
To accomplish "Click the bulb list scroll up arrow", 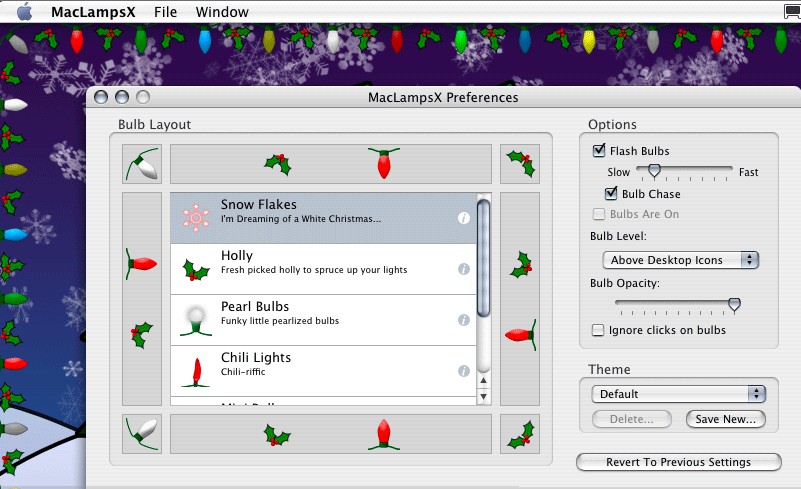I will [x=483, y=381].
